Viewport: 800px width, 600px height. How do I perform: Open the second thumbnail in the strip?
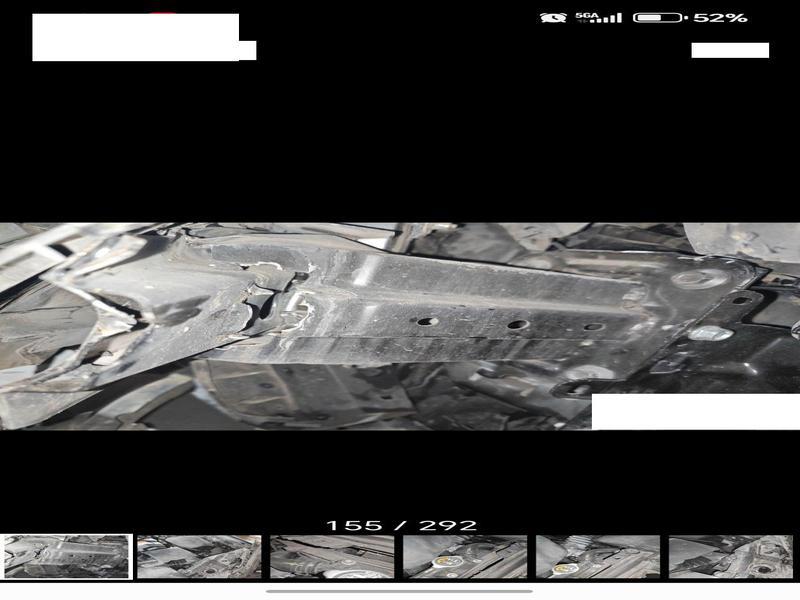[x=199, y=556]
